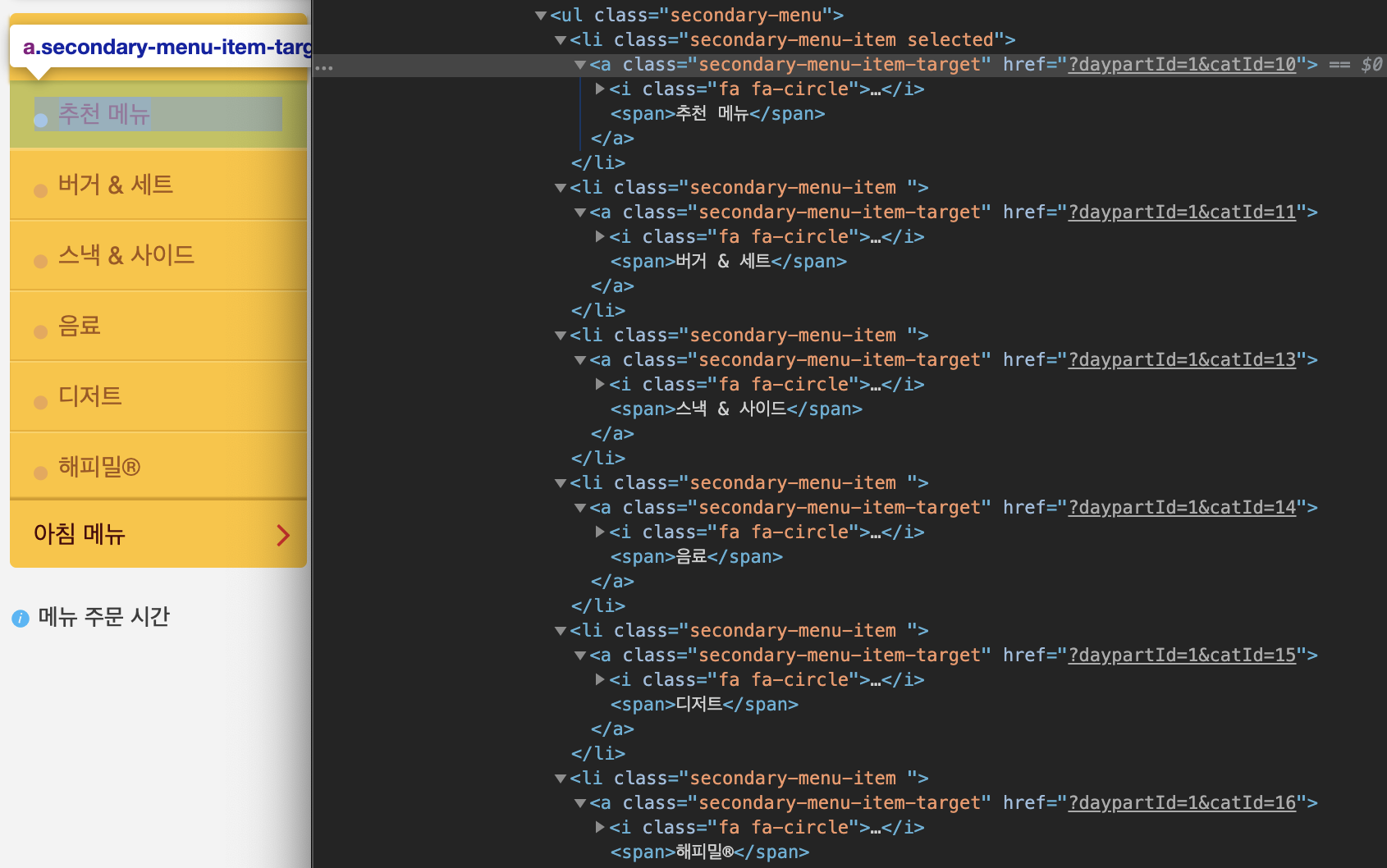Open the 스낵 & 사이드 category
This screenshot has width=1387, height=868.
tap(158, 255)
